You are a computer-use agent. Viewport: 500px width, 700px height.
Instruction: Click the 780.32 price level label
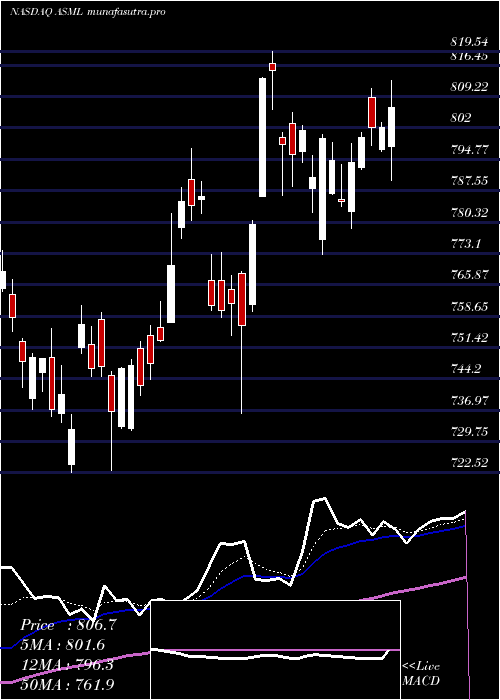click(469, 212)
